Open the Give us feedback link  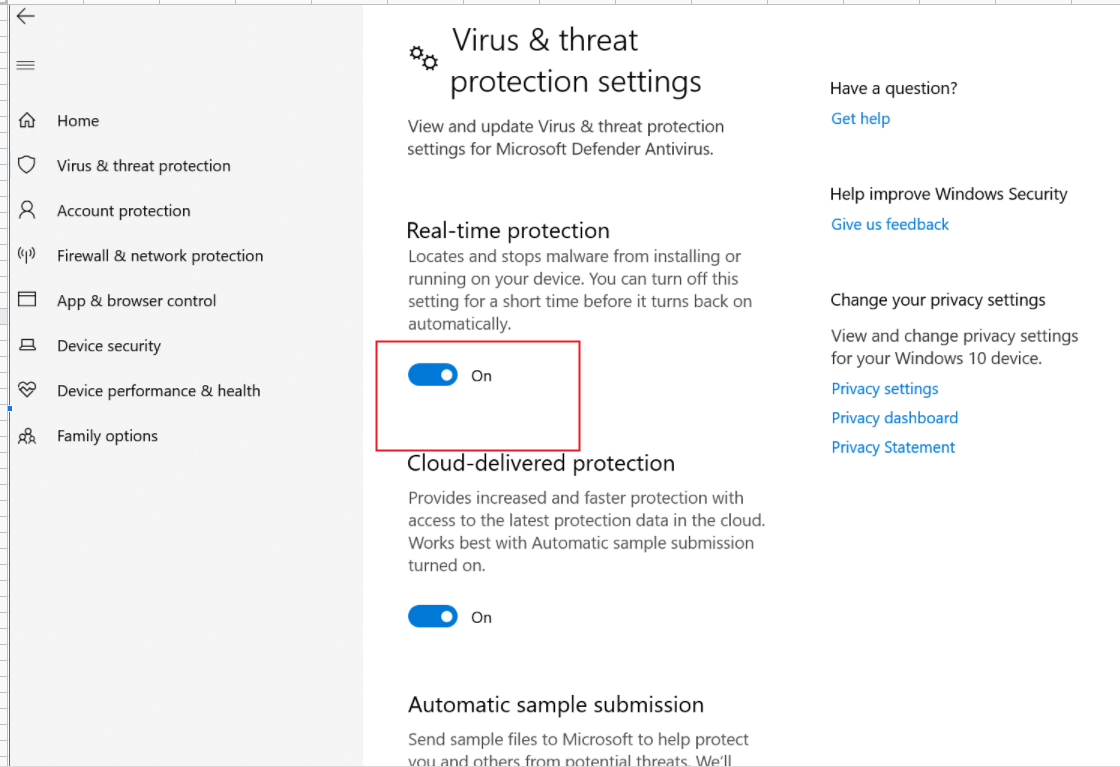coord(890,225)
